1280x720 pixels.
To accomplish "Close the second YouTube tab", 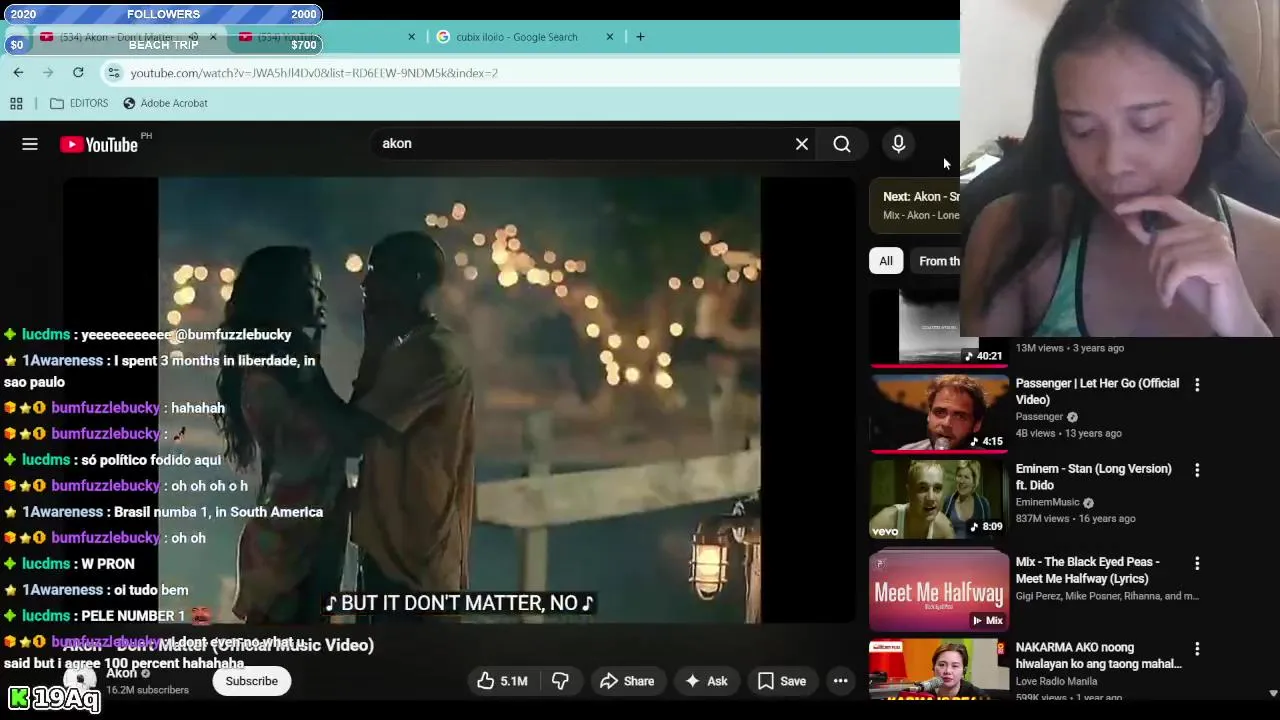I will [x=411, y=37].
